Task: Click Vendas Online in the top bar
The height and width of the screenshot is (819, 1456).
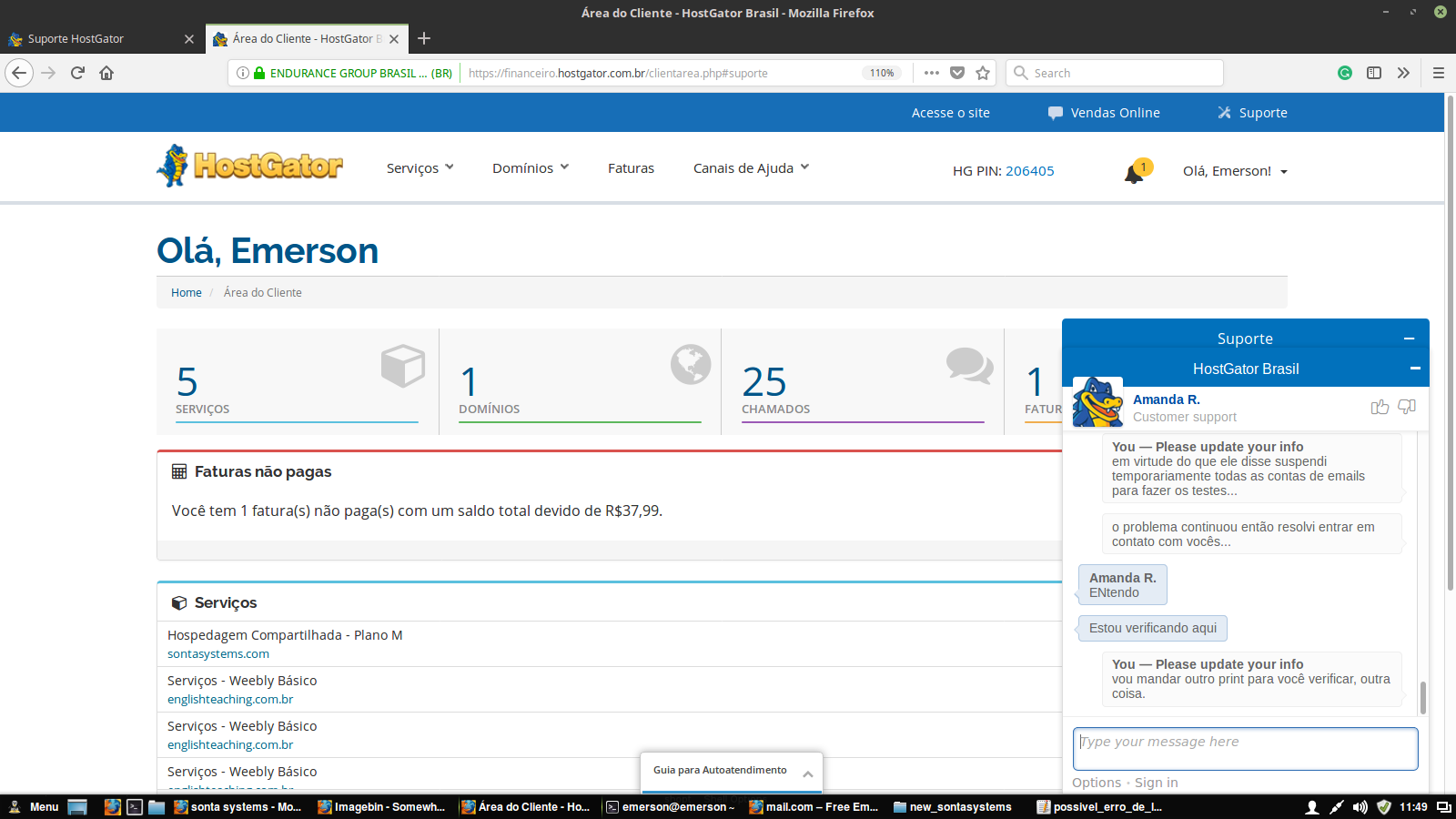Action: [1104, 113]
